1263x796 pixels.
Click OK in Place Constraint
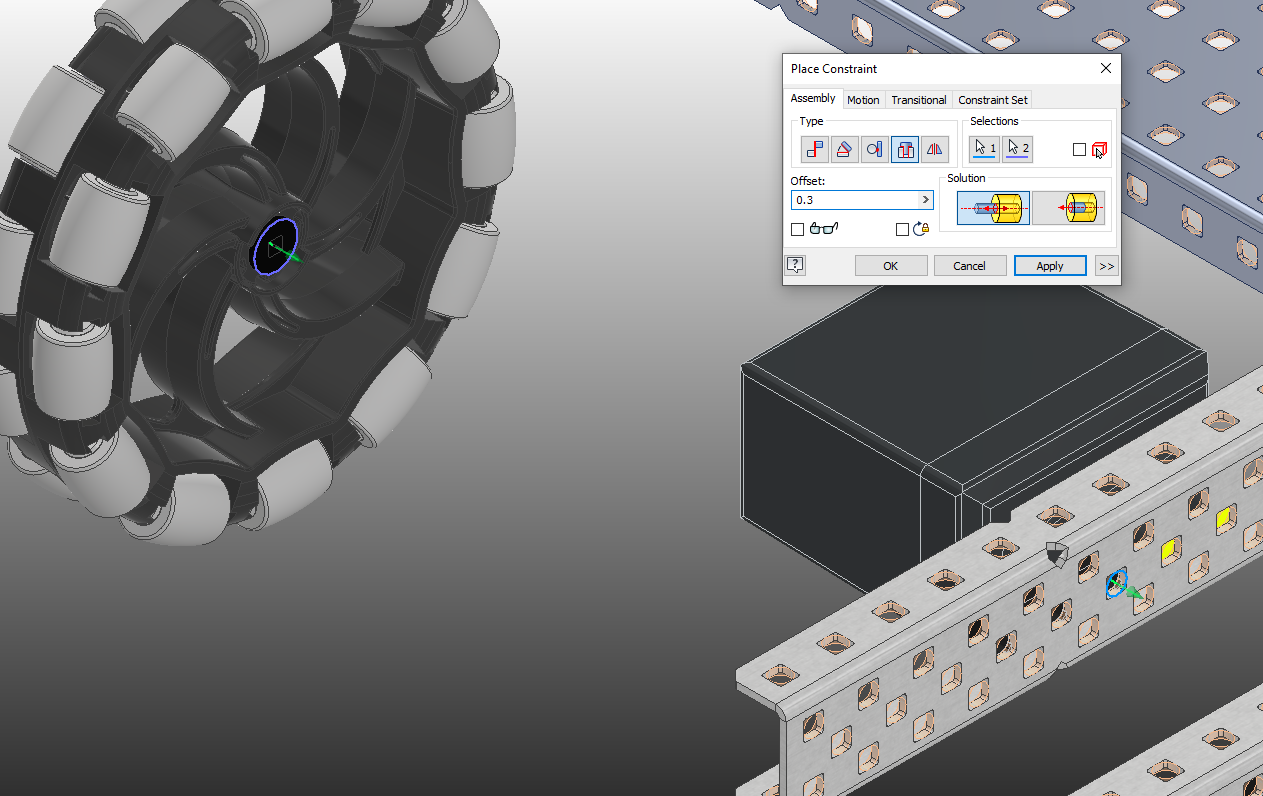pos(891,266)
